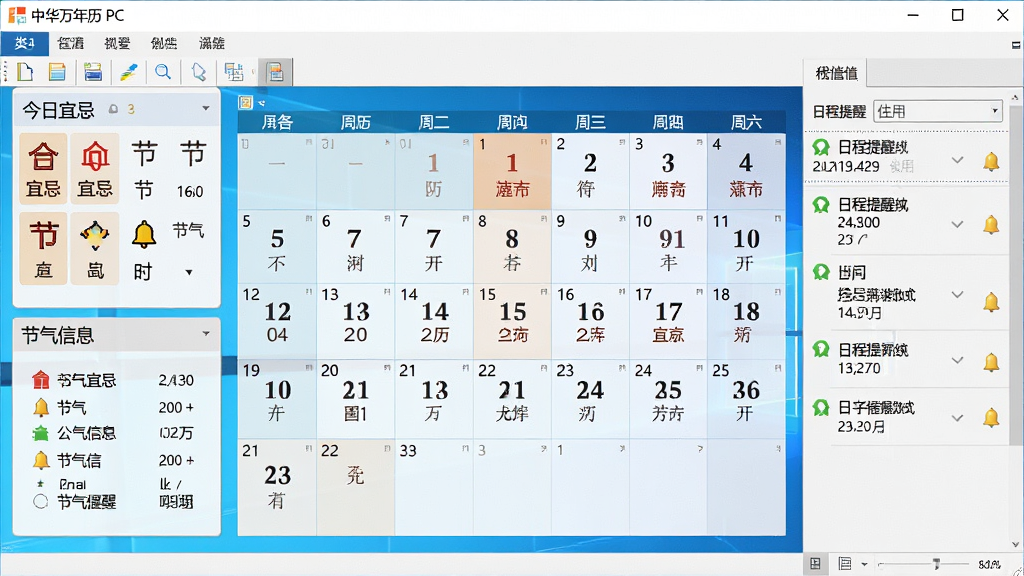The width and height of the screenshot is (1024, 576).
Task: Open the third menu bar item
Action: (x=118, y=43)
